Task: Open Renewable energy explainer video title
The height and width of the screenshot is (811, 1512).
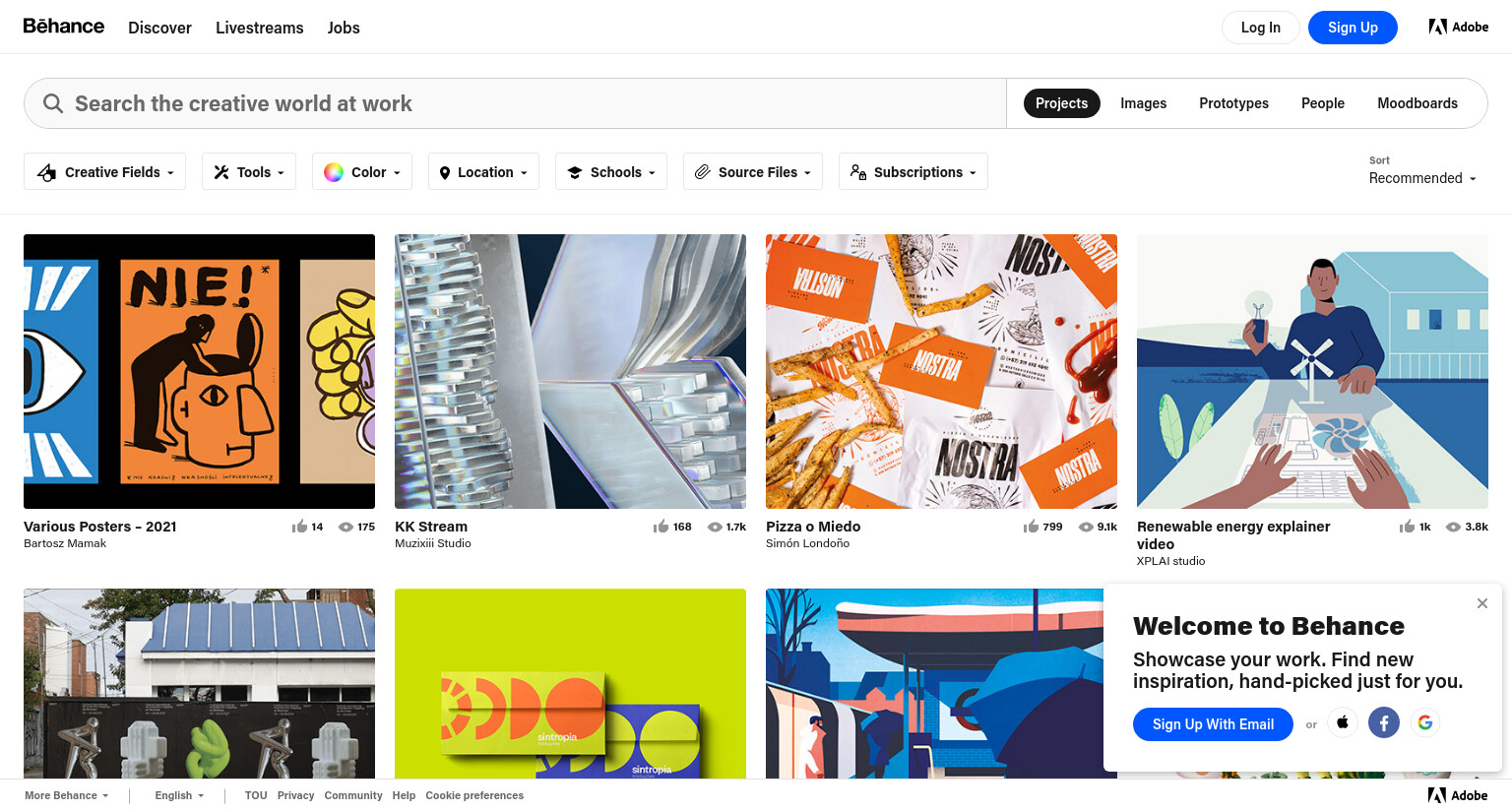Action: click(1233, 535)
